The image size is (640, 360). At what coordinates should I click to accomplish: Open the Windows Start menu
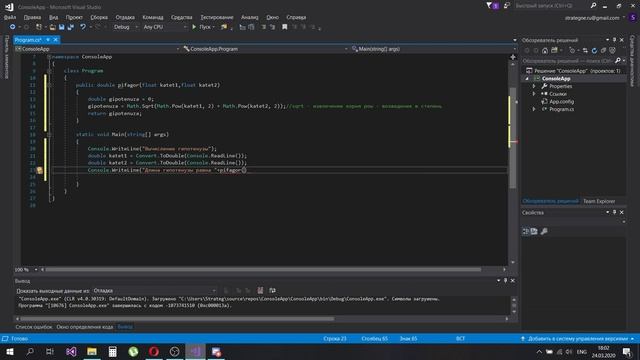point(9,352)
